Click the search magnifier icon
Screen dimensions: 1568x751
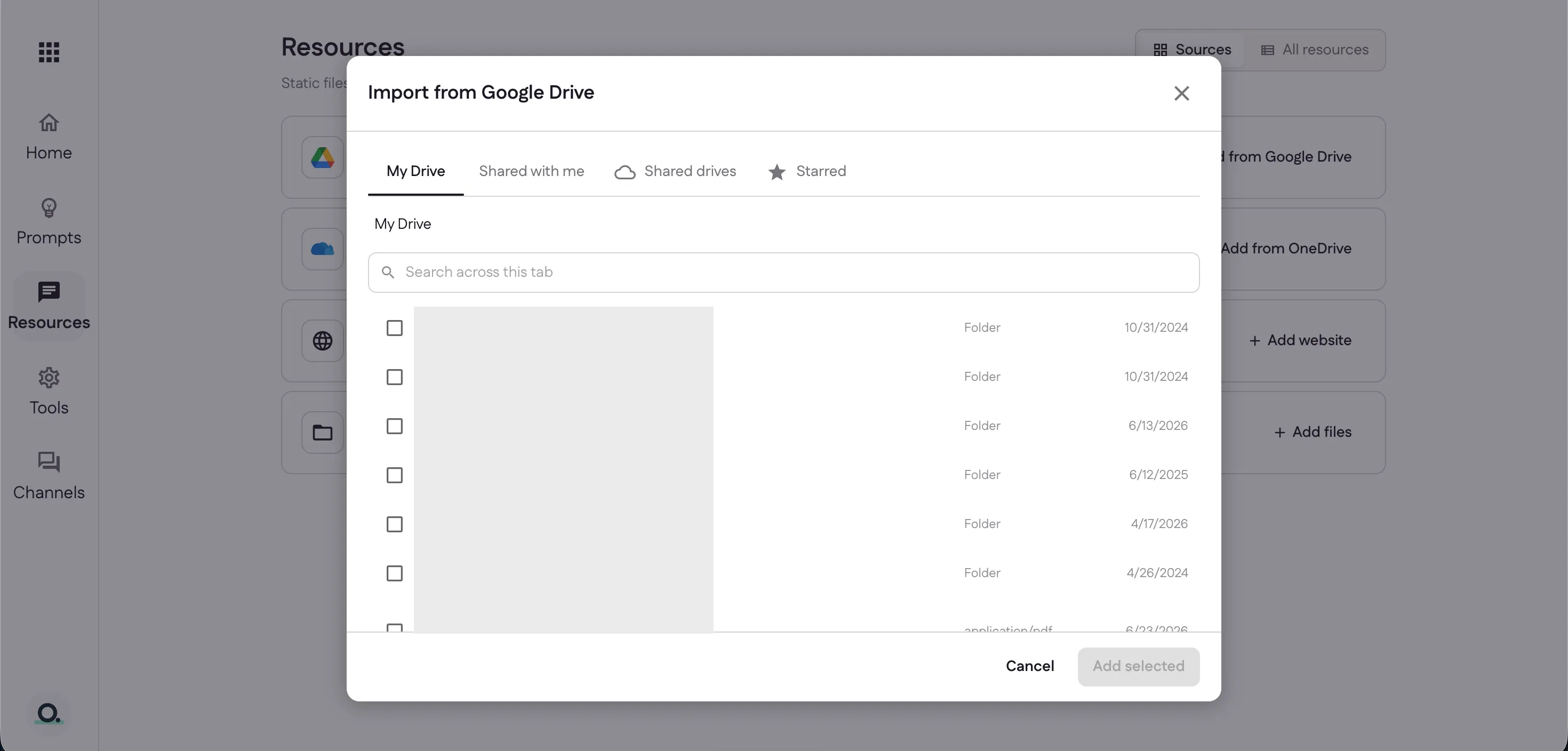pyautogui.click(x=388, y=272)
